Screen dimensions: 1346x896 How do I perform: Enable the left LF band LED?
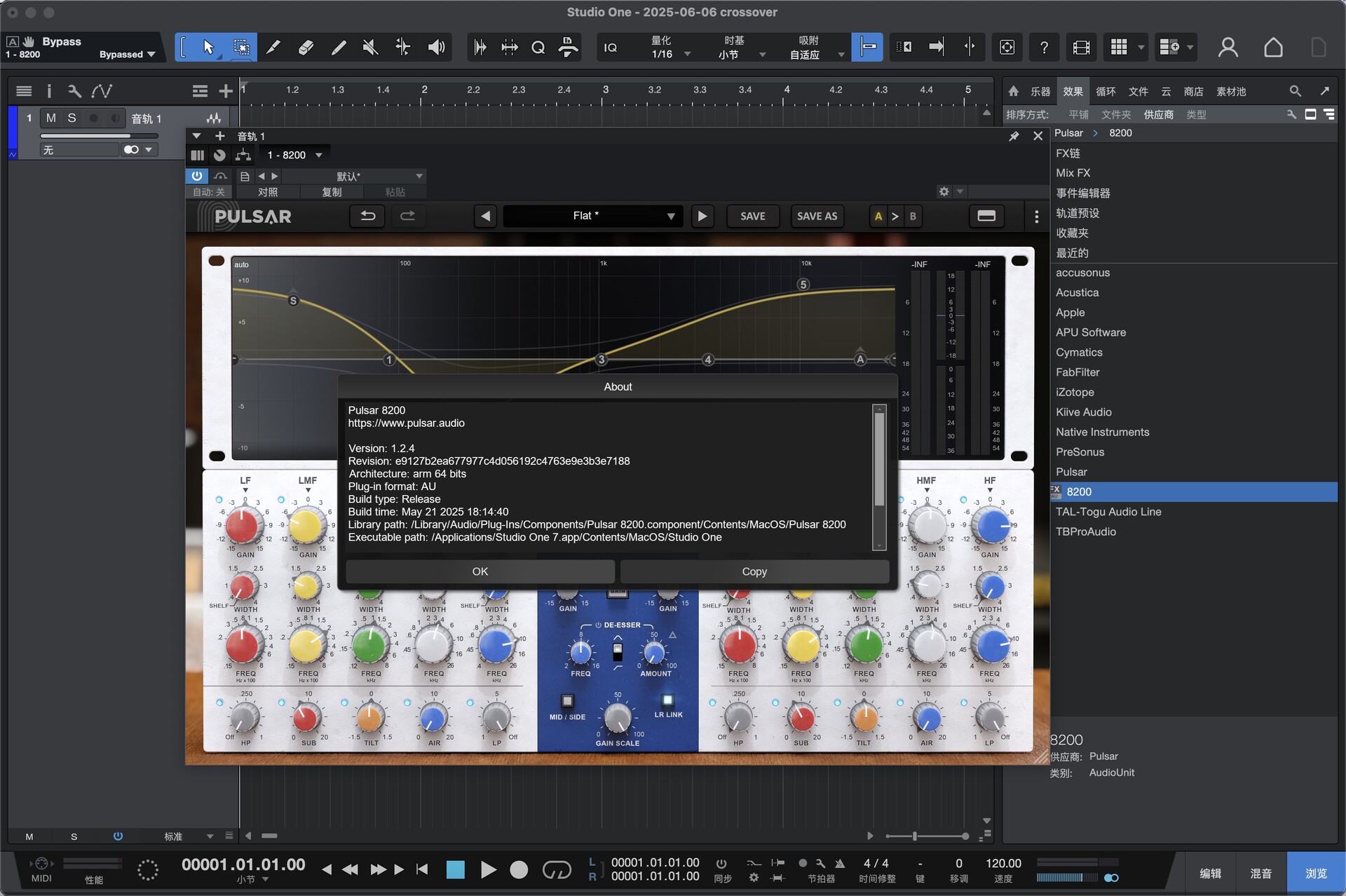[x=219, y=500]
